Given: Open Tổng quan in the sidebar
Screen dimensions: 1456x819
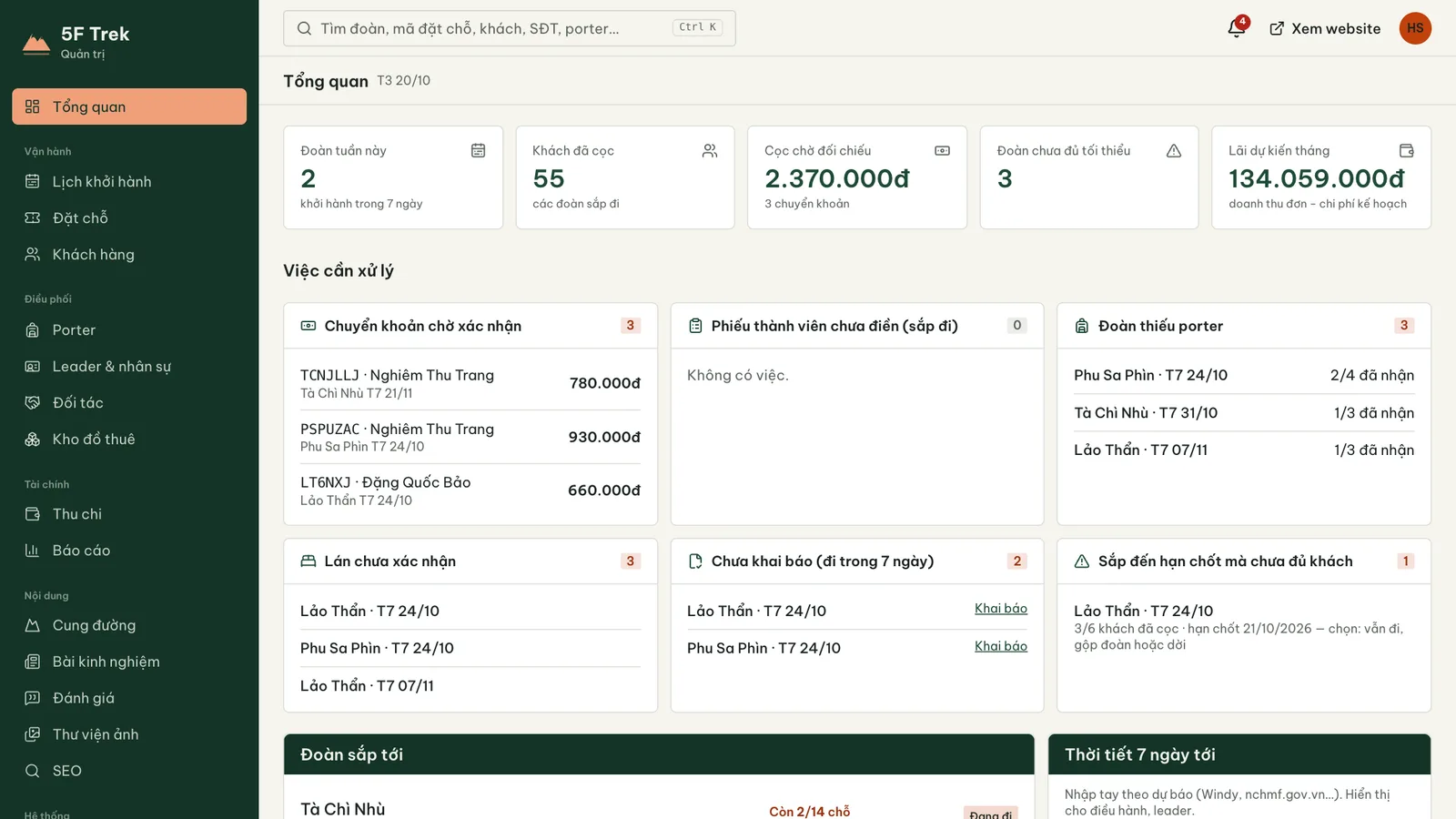Looking at the screenshot, I should (129, 106).
